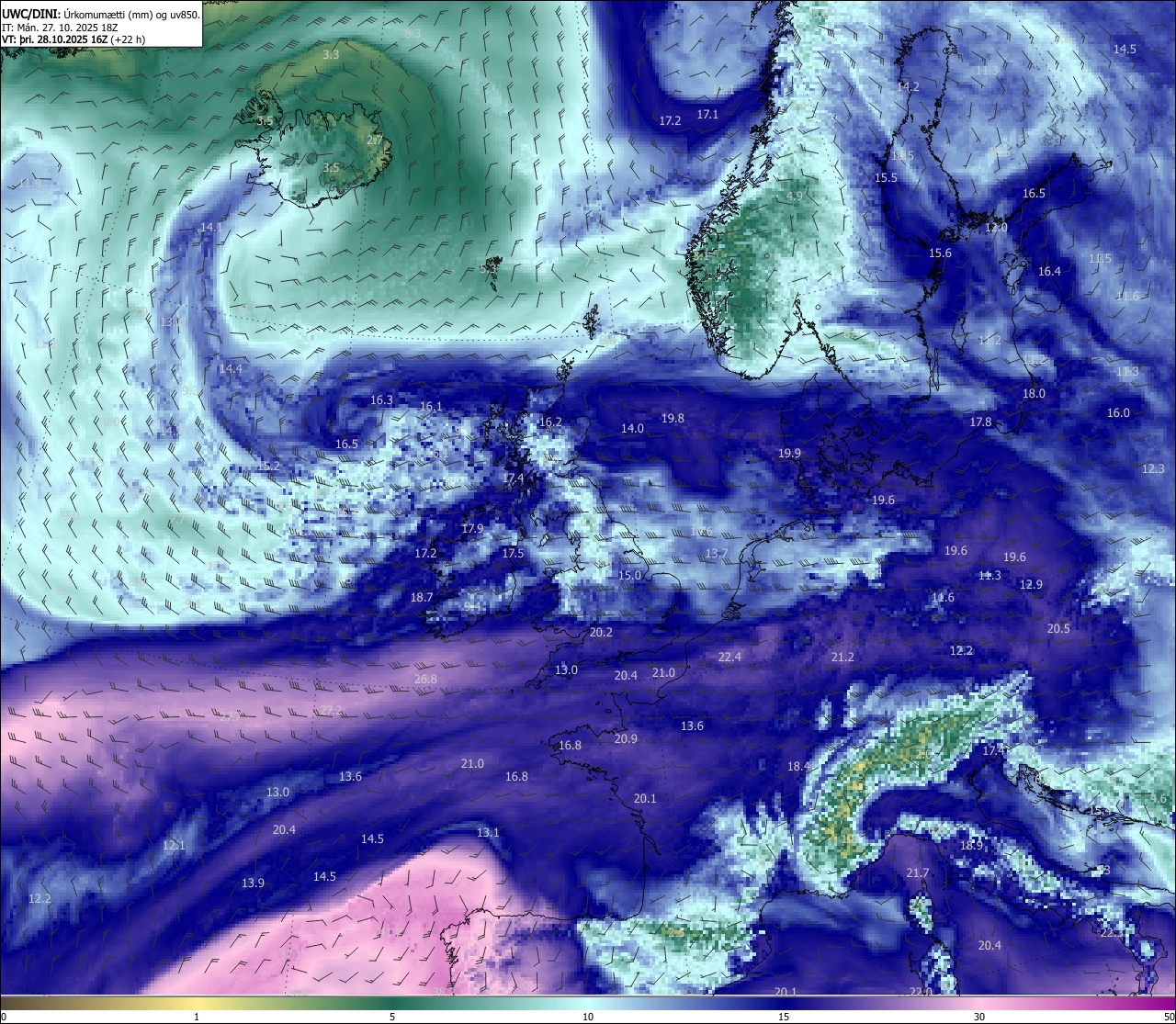Click the map value 12.9
1176x1024 pixels.
pyautogui.click(x=1031, y=585)
